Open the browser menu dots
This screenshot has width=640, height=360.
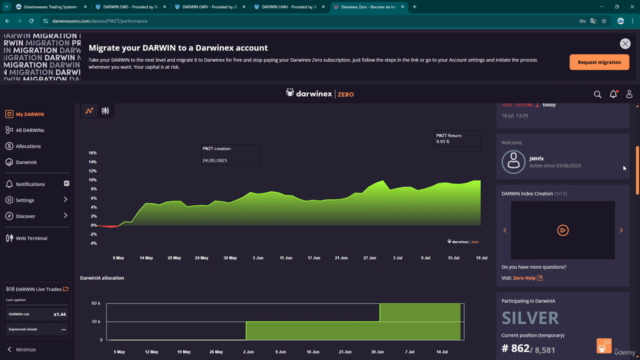(633, 21)
